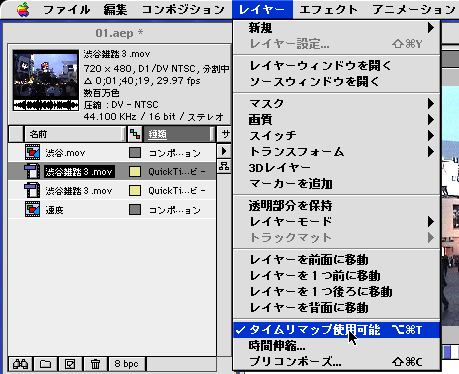Expand the トランスフォーム submenu

click(x=337, y=152)
